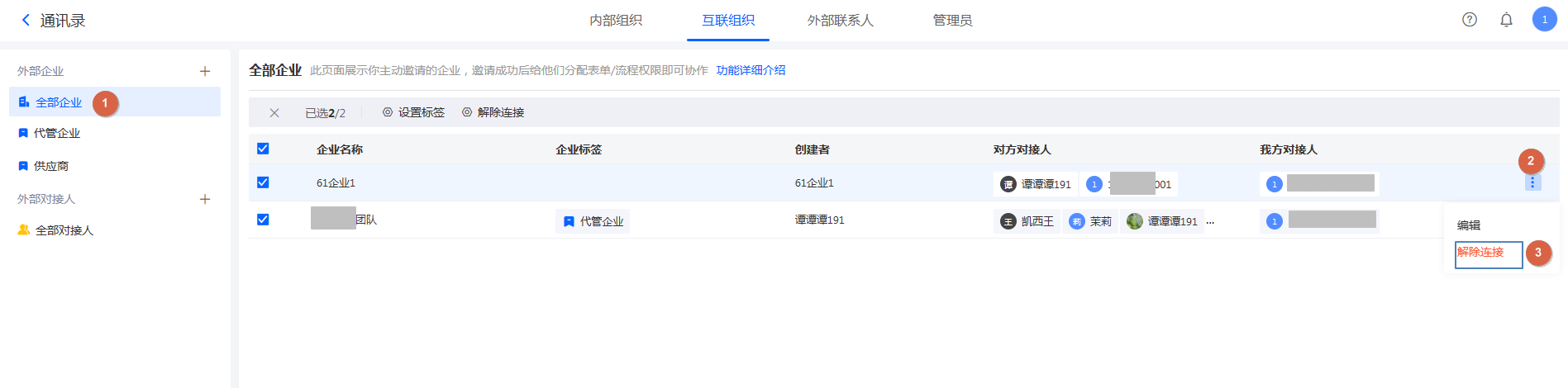
Task: Add a new 外部企业 with plus icon
Action: tap(205, 72)
